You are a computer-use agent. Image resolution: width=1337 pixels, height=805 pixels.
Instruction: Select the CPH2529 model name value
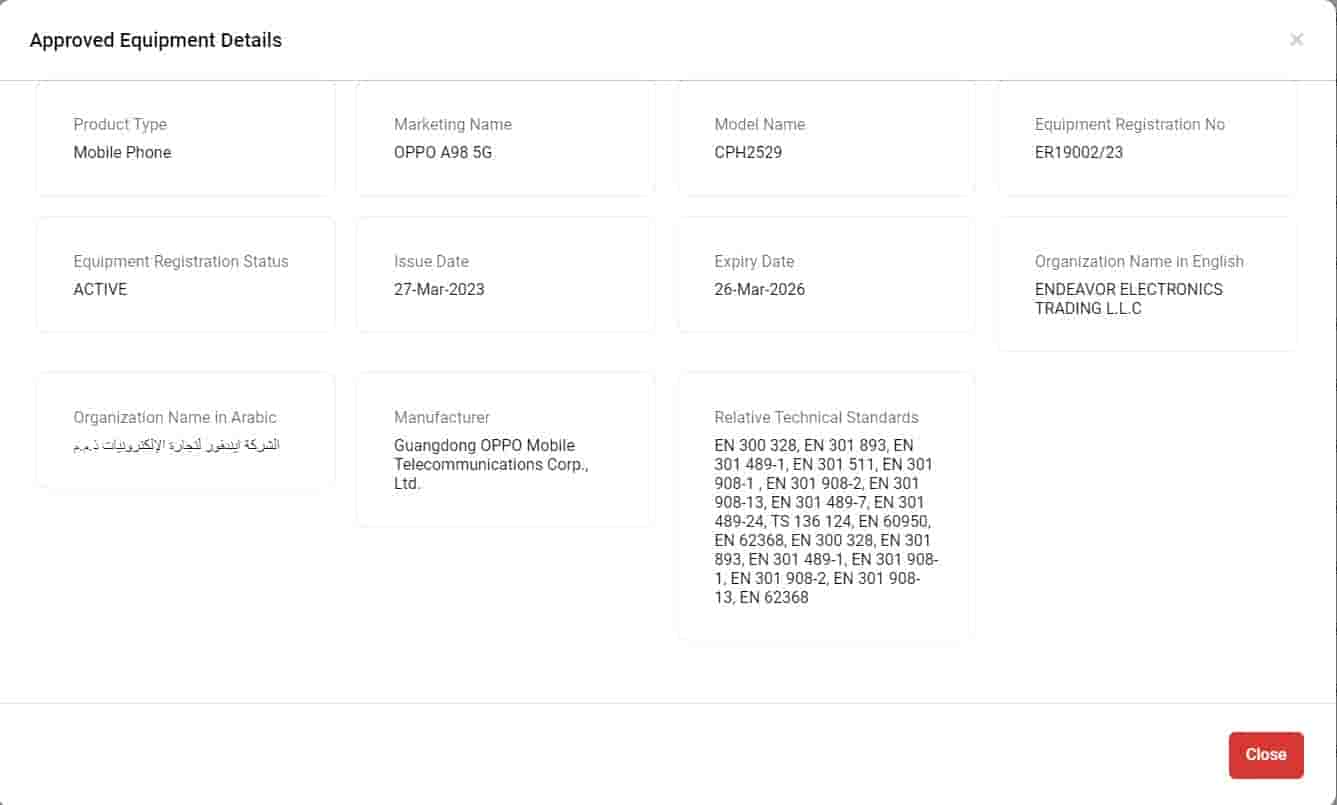[748, 152]
